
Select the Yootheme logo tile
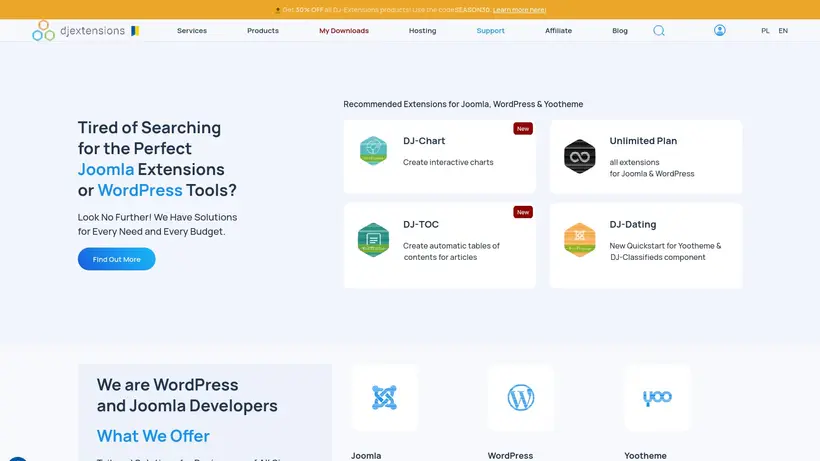tap(657, 398)
